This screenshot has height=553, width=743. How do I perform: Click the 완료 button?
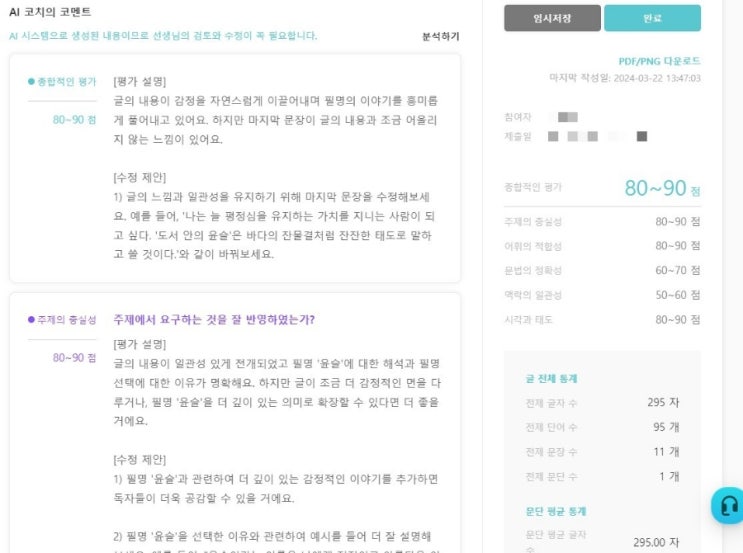click(652, 18)
